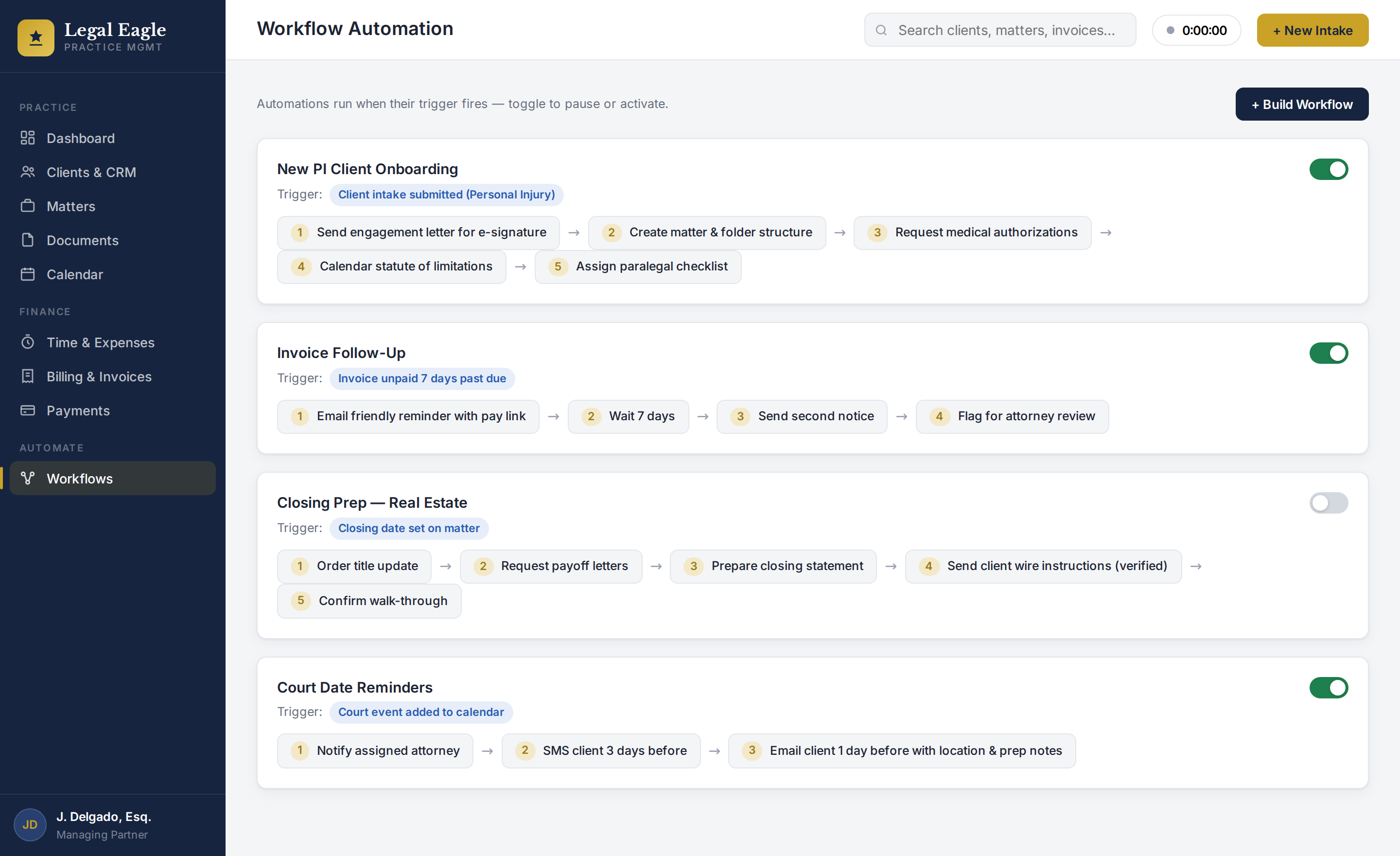The height and width of the screenshot is (856, 1400).
Task: Open Time & Expenses section
Action: [x=112, y=343]
